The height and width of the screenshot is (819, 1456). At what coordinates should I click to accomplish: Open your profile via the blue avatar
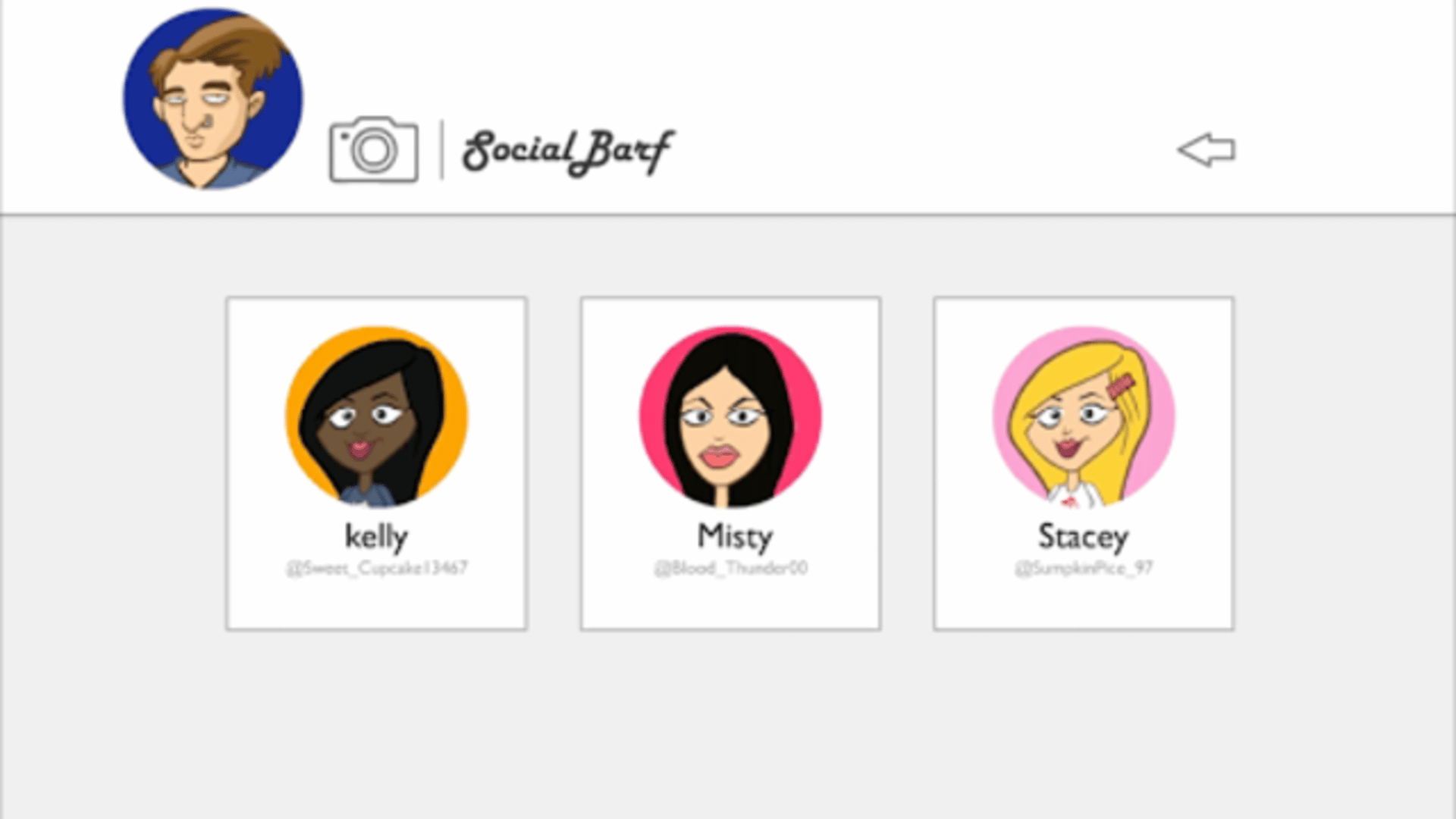[213, 99]
